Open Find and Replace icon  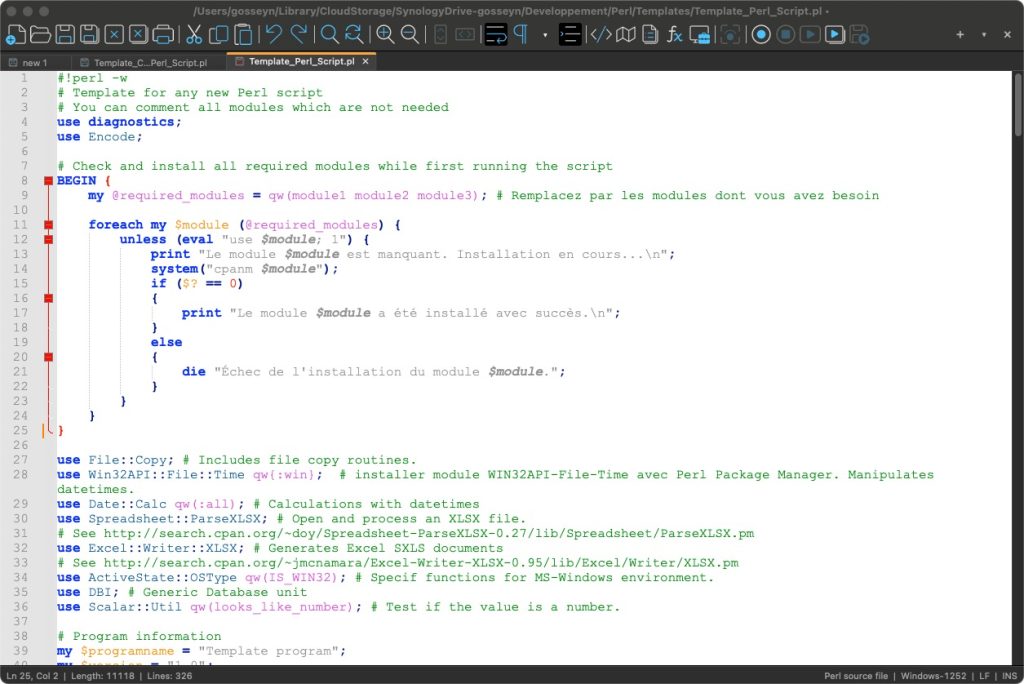click(354, 35)
